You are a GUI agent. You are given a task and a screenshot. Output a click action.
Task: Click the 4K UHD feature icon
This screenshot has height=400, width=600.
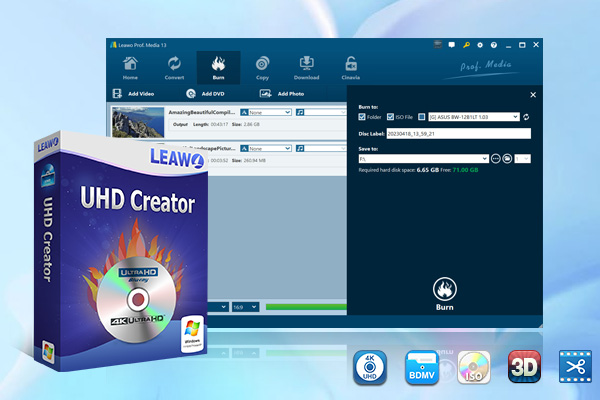pos(370,367)
